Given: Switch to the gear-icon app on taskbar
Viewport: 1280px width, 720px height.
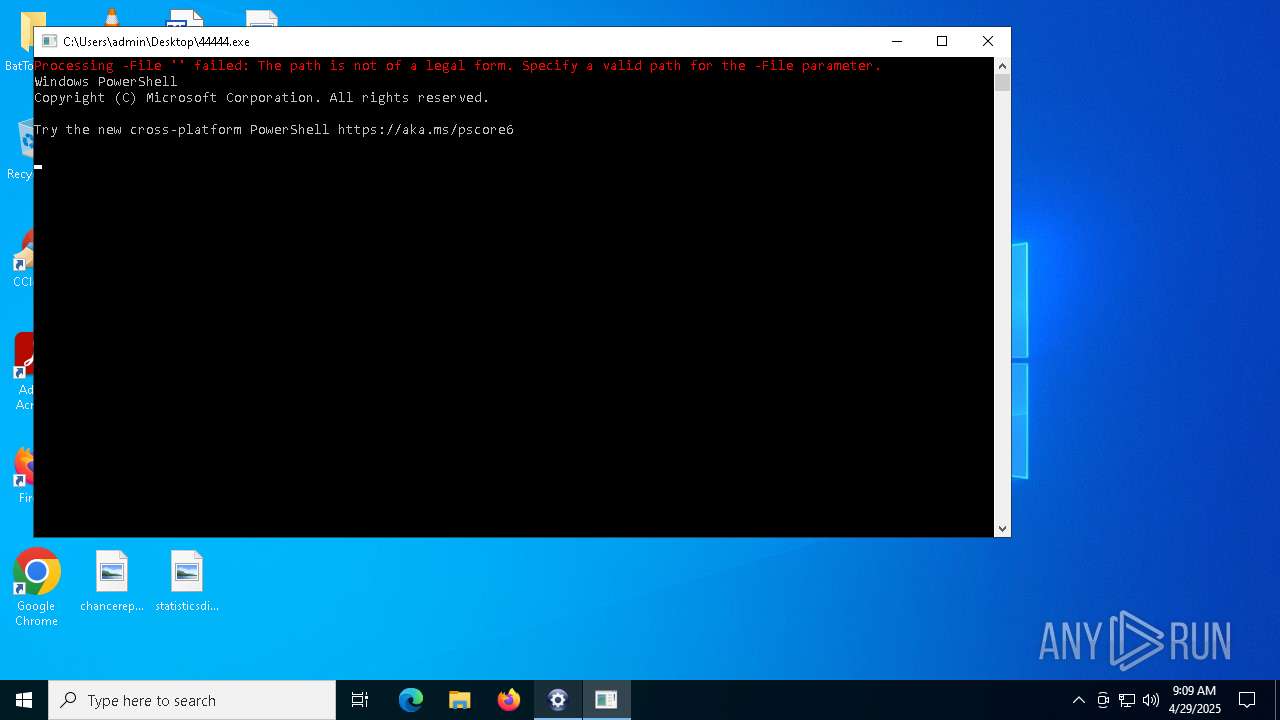Looking at the screenshot, I should click(558, 700).
